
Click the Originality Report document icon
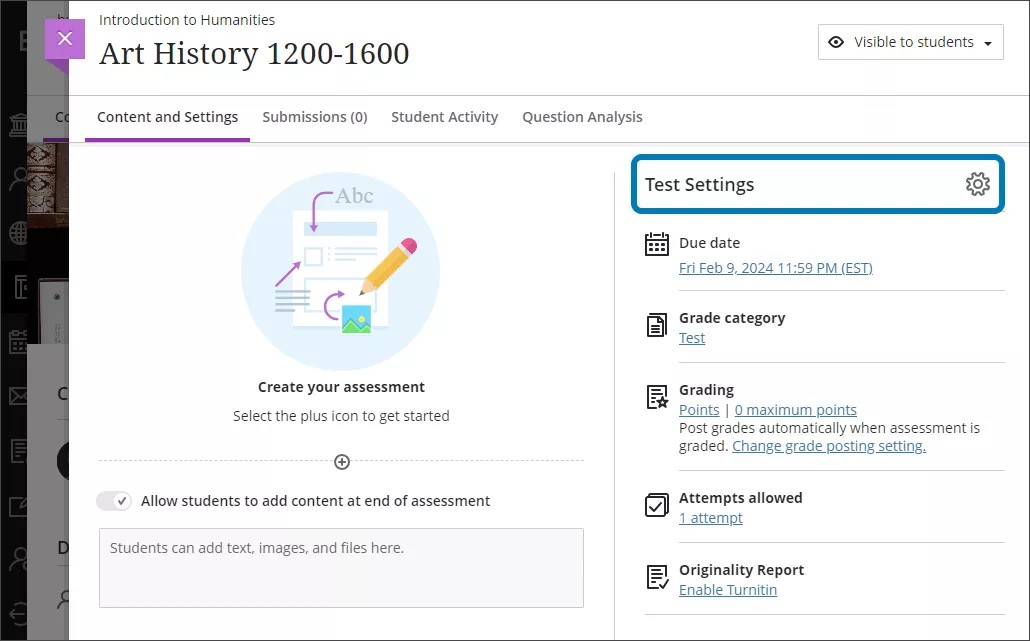(656, 578)
